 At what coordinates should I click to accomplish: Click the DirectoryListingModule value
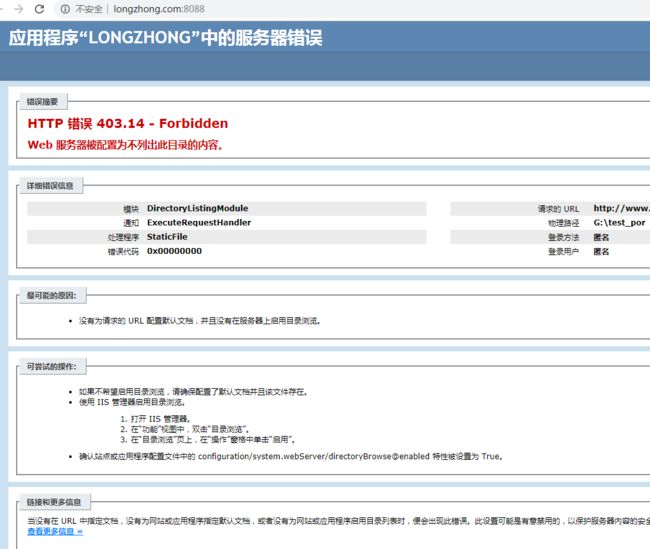(x=197, y=208)
